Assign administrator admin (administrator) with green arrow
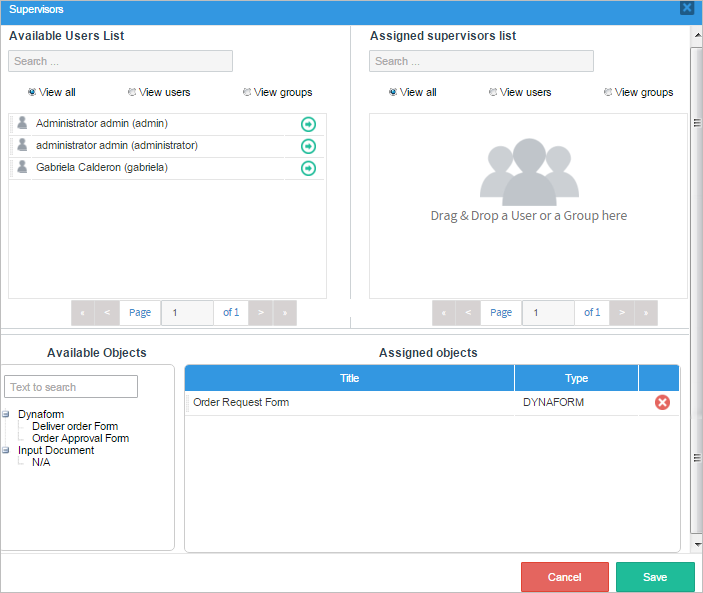The height and width of the screenshot is (593, 703). tap(308, 146)
